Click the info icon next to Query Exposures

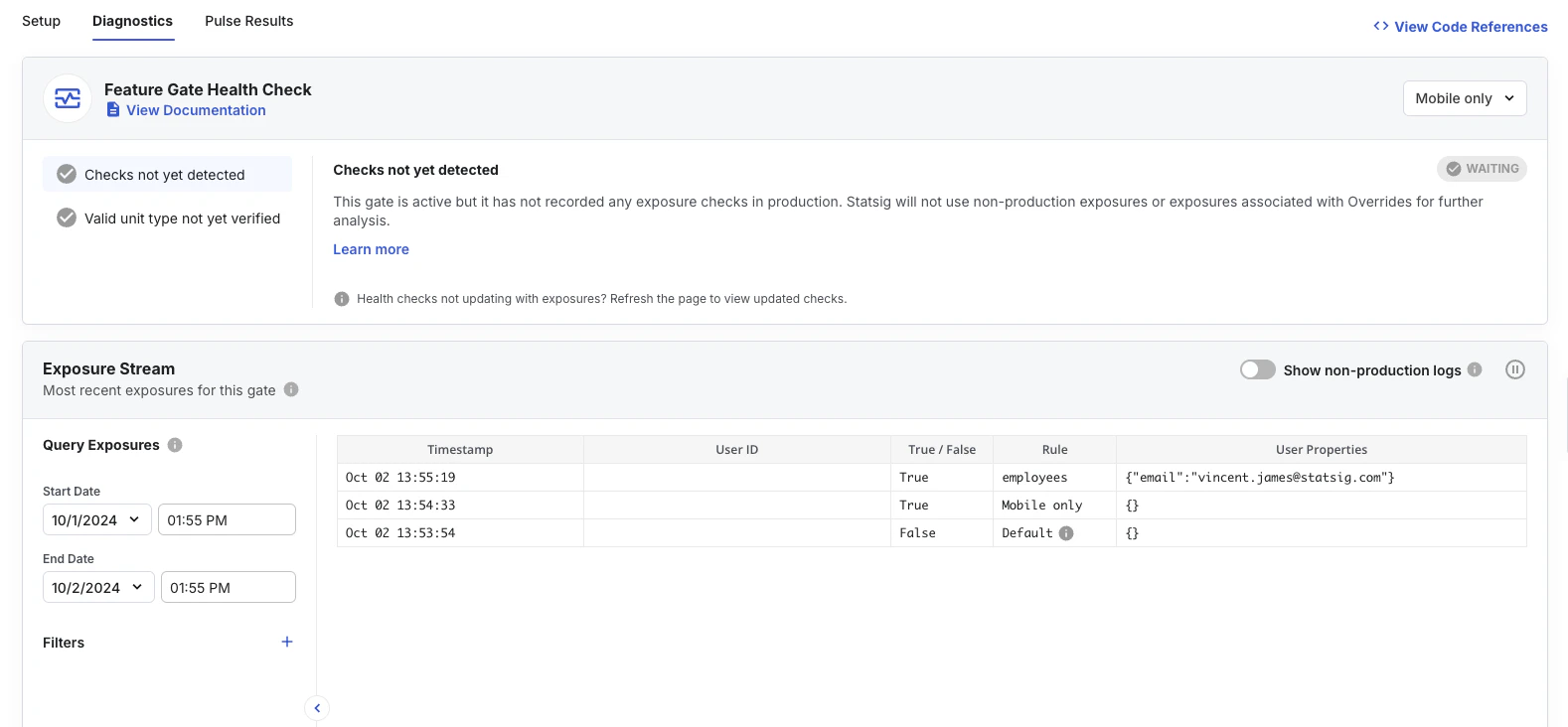click(x=175, y=445)
